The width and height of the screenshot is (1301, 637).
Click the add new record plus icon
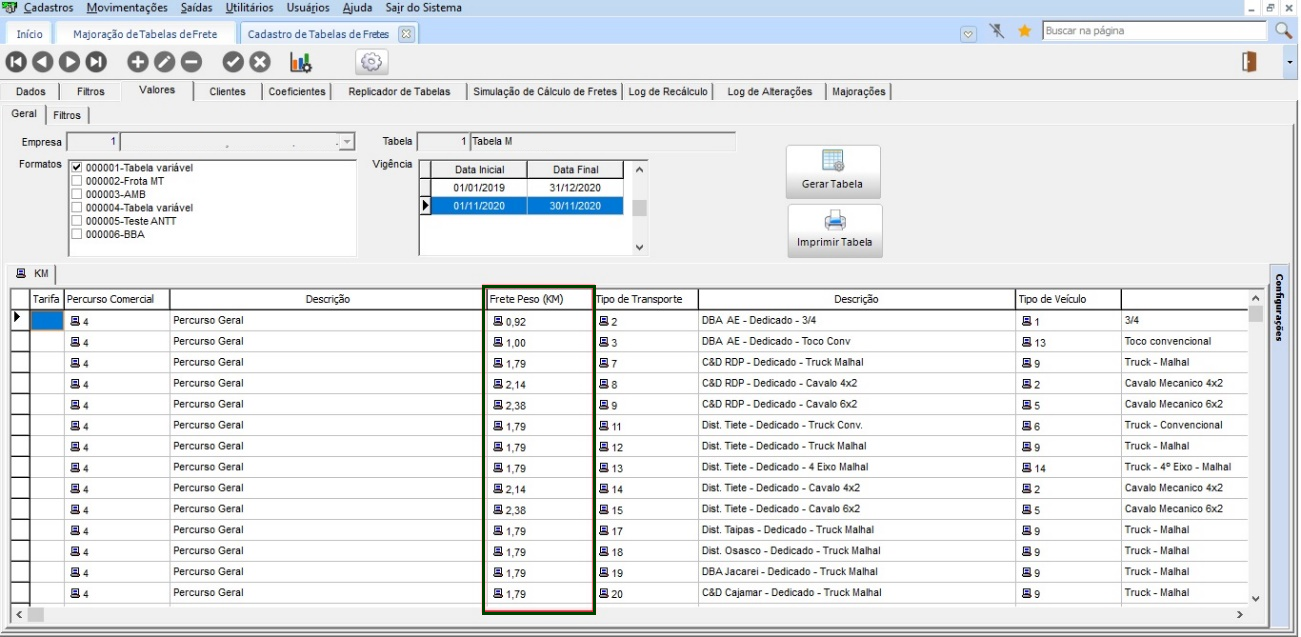pos(138,62)
